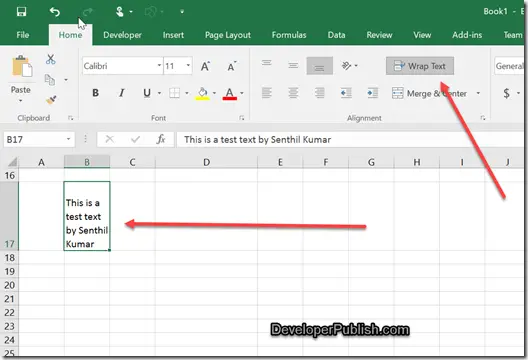Click the Copy icon
528x360 pixels.
coord(50,80)
